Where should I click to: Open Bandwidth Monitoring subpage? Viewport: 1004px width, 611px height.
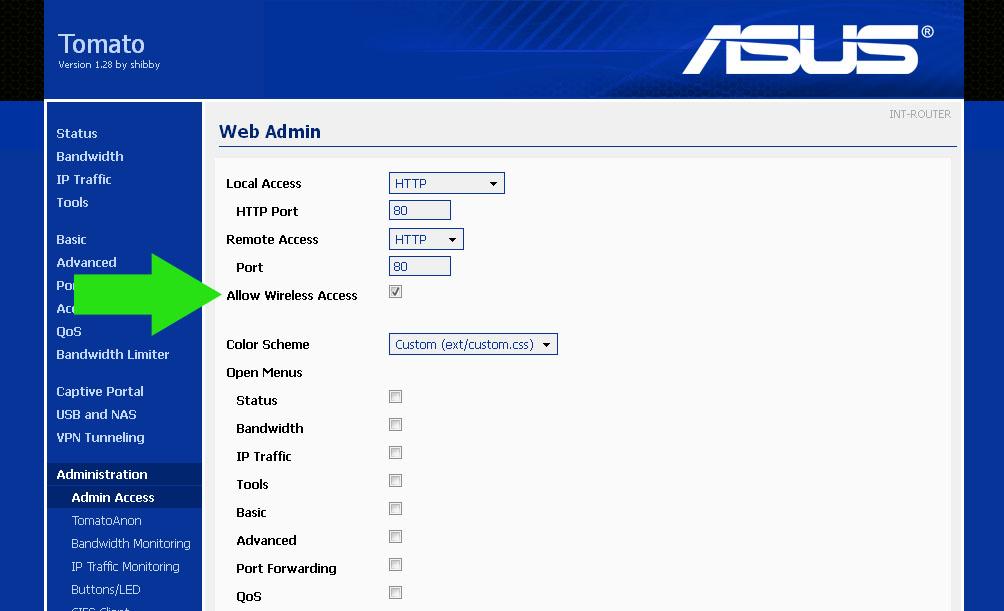tap(131, 544)
